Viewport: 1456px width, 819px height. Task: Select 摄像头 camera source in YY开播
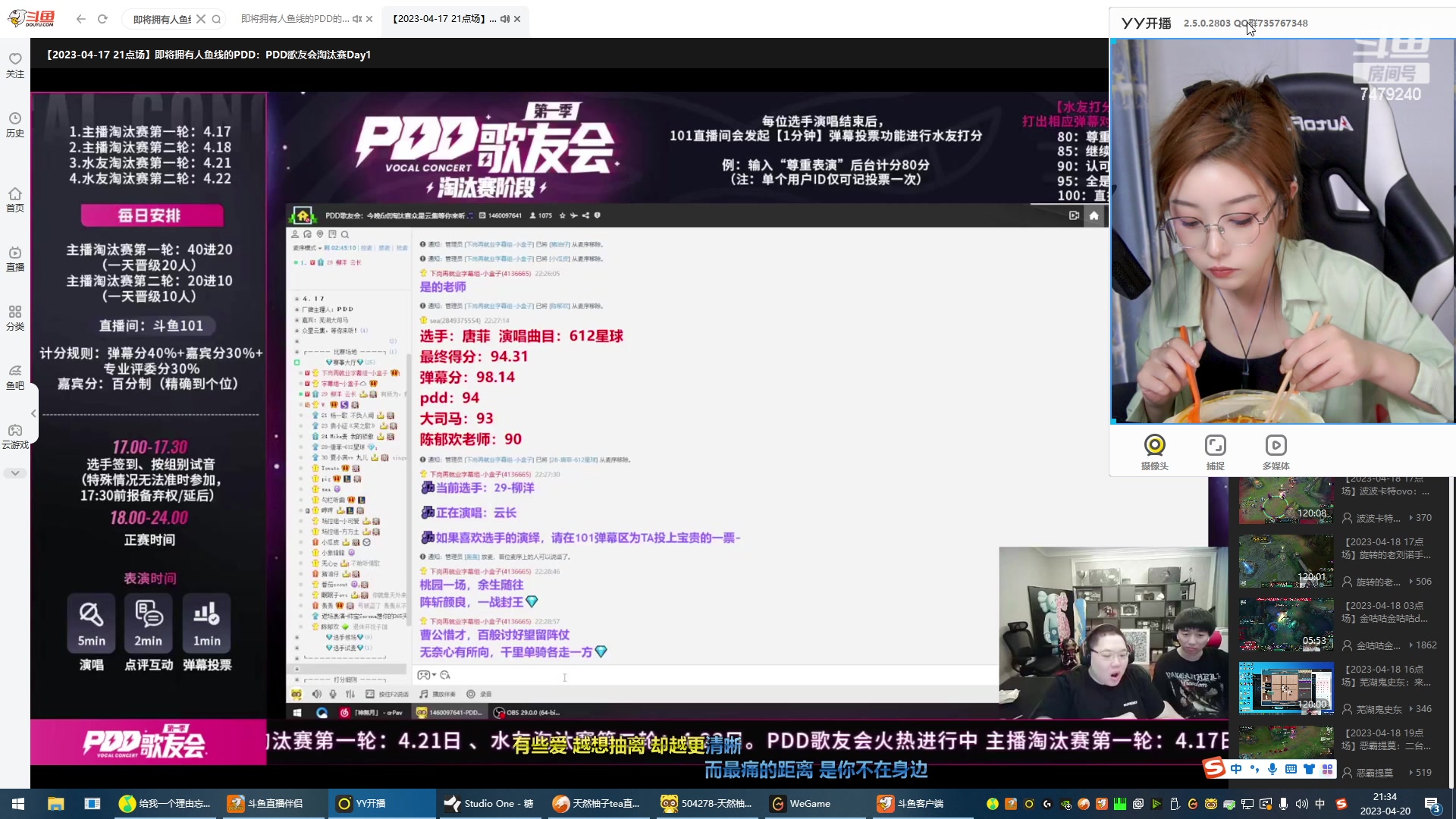(x=1154, y=452)
